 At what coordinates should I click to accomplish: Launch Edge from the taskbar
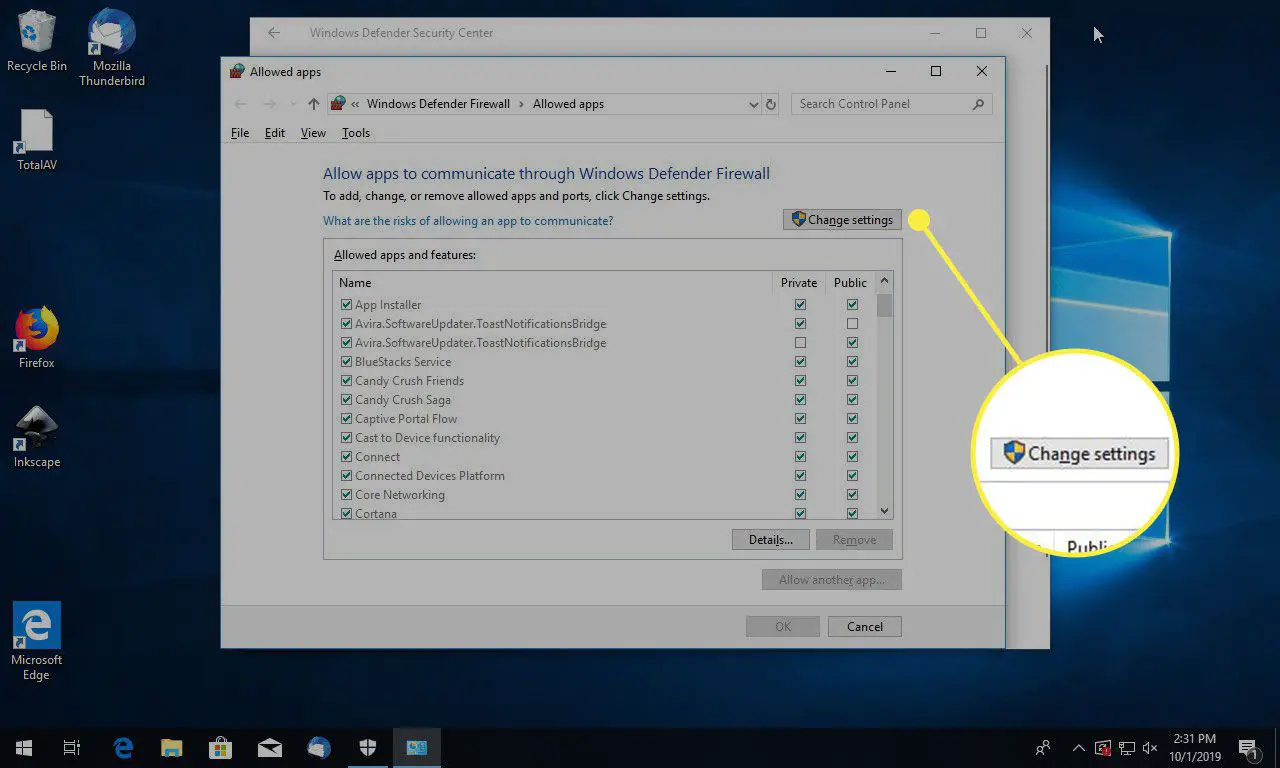coord(123,747)
